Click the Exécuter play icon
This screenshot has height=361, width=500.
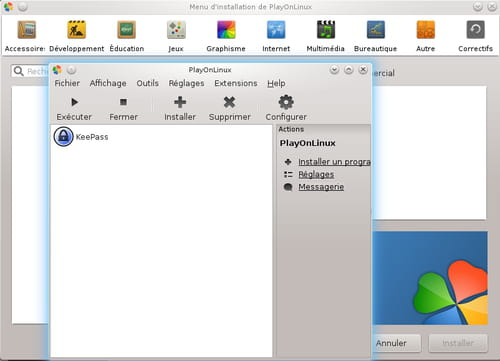74,102
